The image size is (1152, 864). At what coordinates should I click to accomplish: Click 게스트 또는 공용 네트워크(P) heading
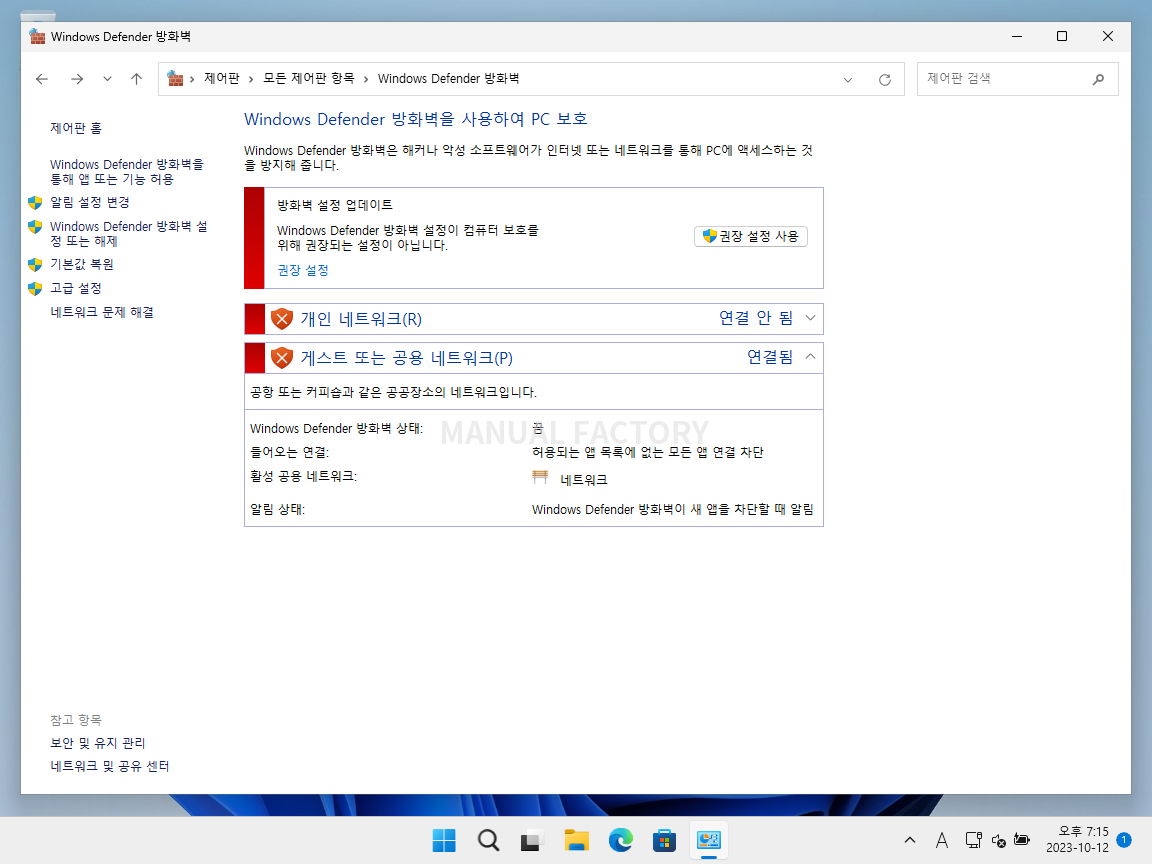(x=406, y=358)
